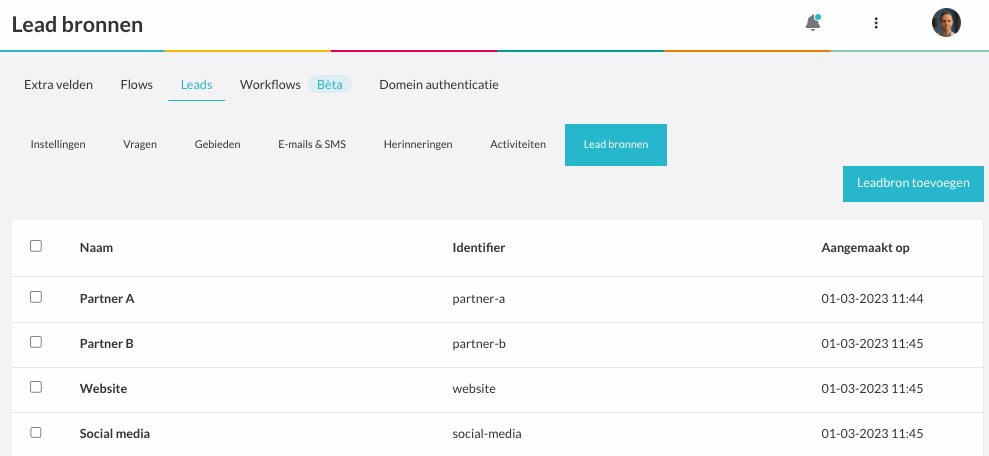Check the Social media row checkbox
This screenshot has width=989, height=456.
[x=36, y=432]
